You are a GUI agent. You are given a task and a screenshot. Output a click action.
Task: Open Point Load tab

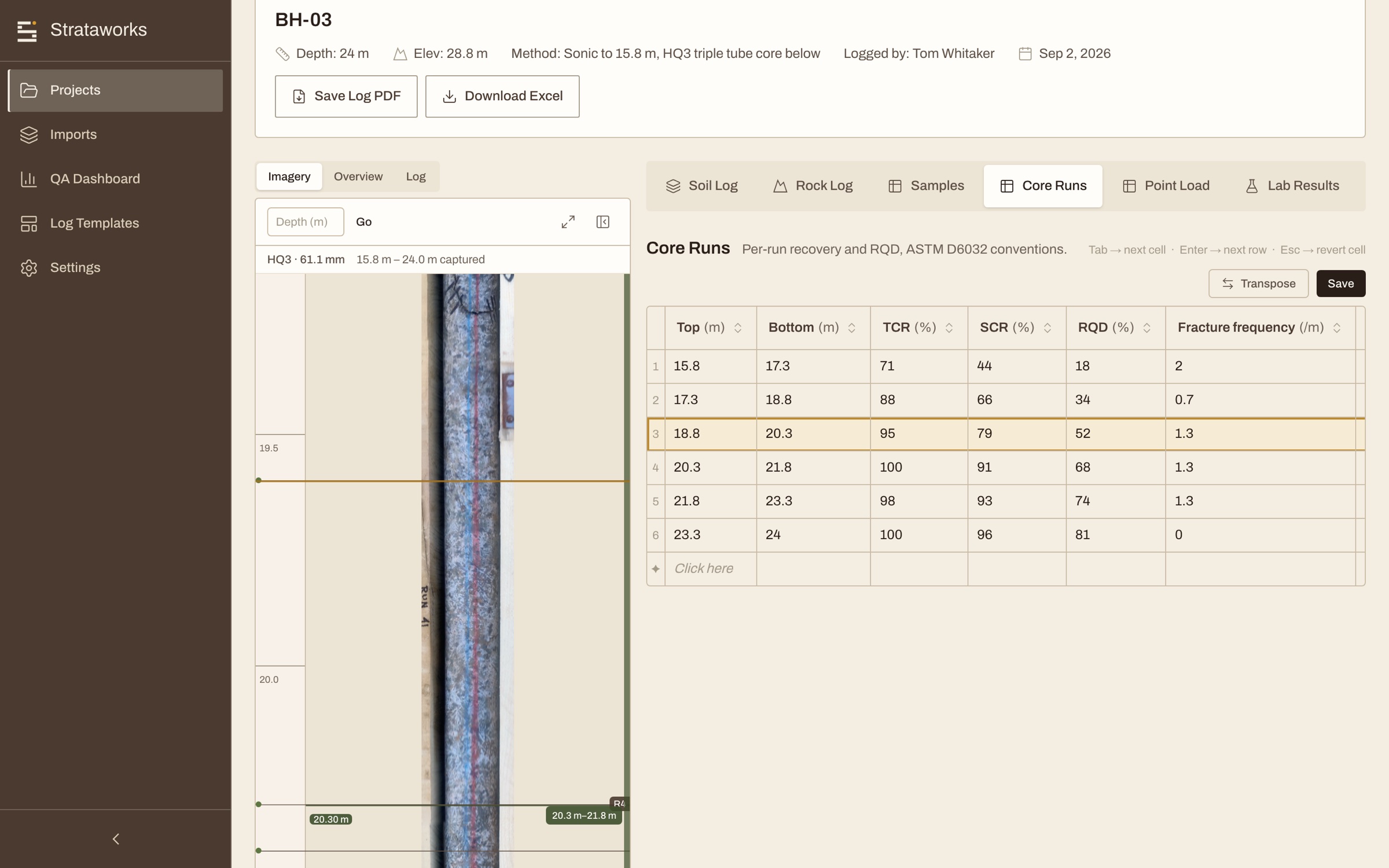coord(1166,186)
